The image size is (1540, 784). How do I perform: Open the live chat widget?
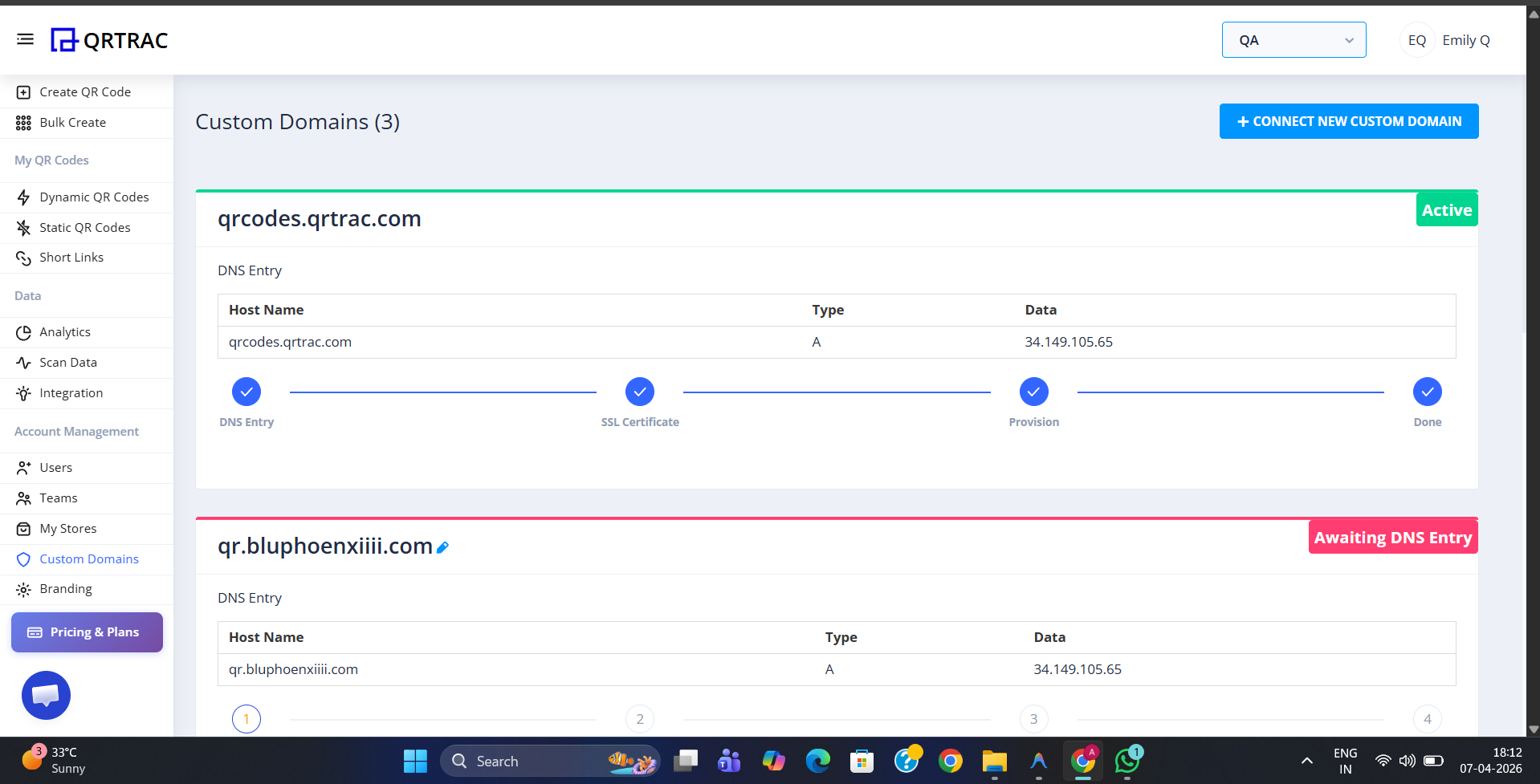pyautogui.click(x=46, y=695)
